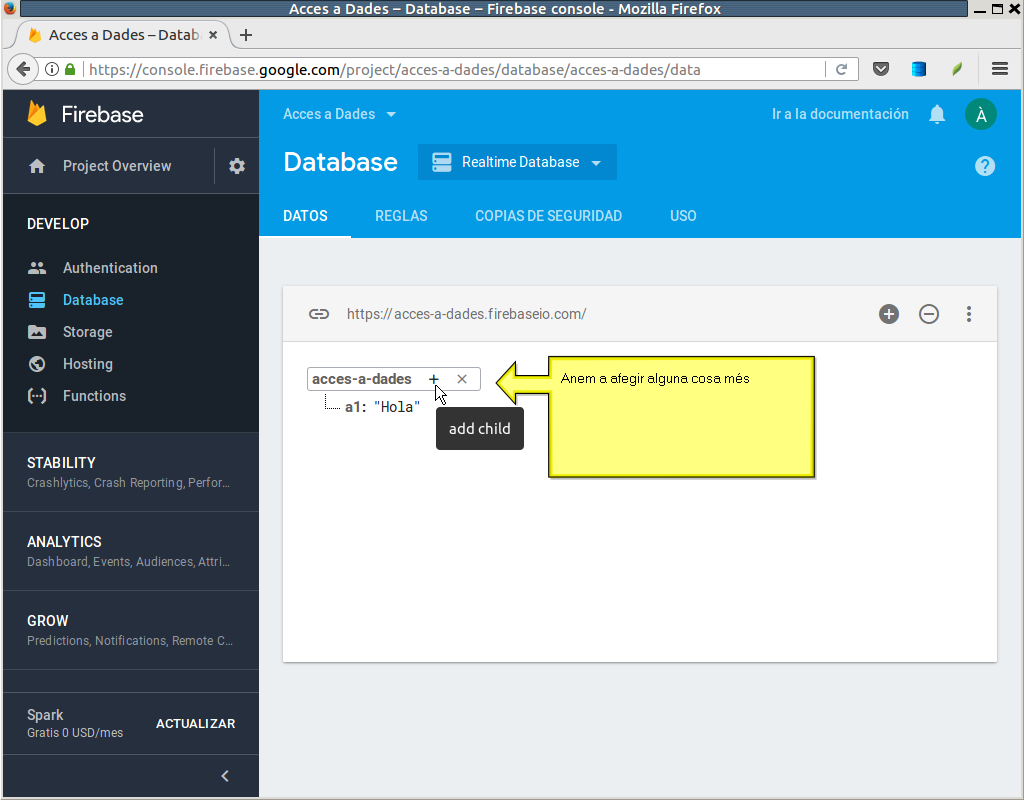Click the Pocket toolbar icon
The image size is (1024, 800).
881,69
